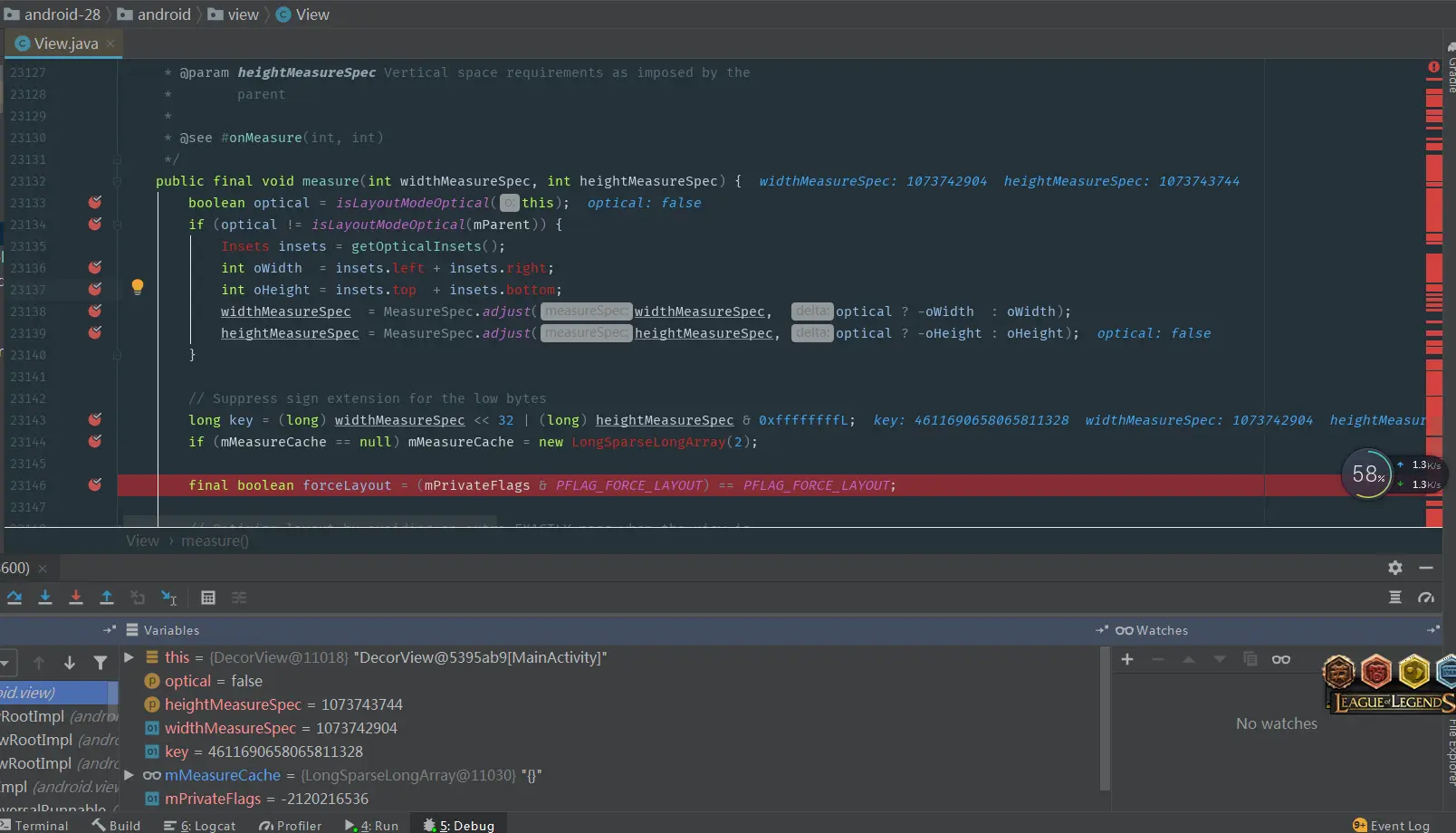The image size is (1456, 833).
Task: Open the Event Log panel
Action: [x=1391, y=825]
